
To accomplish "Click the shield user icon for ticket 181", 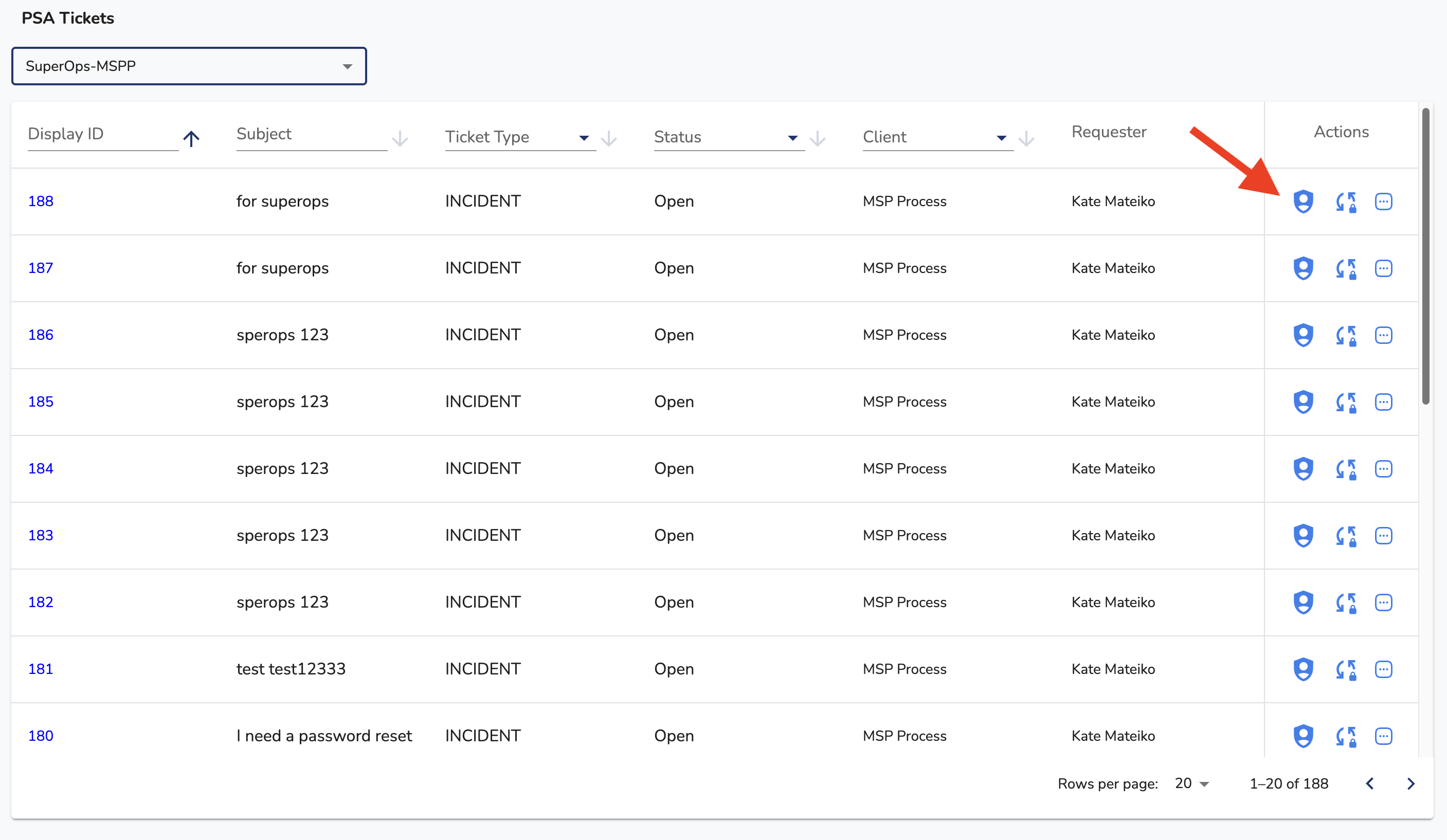I will [x=1303, y=669].
